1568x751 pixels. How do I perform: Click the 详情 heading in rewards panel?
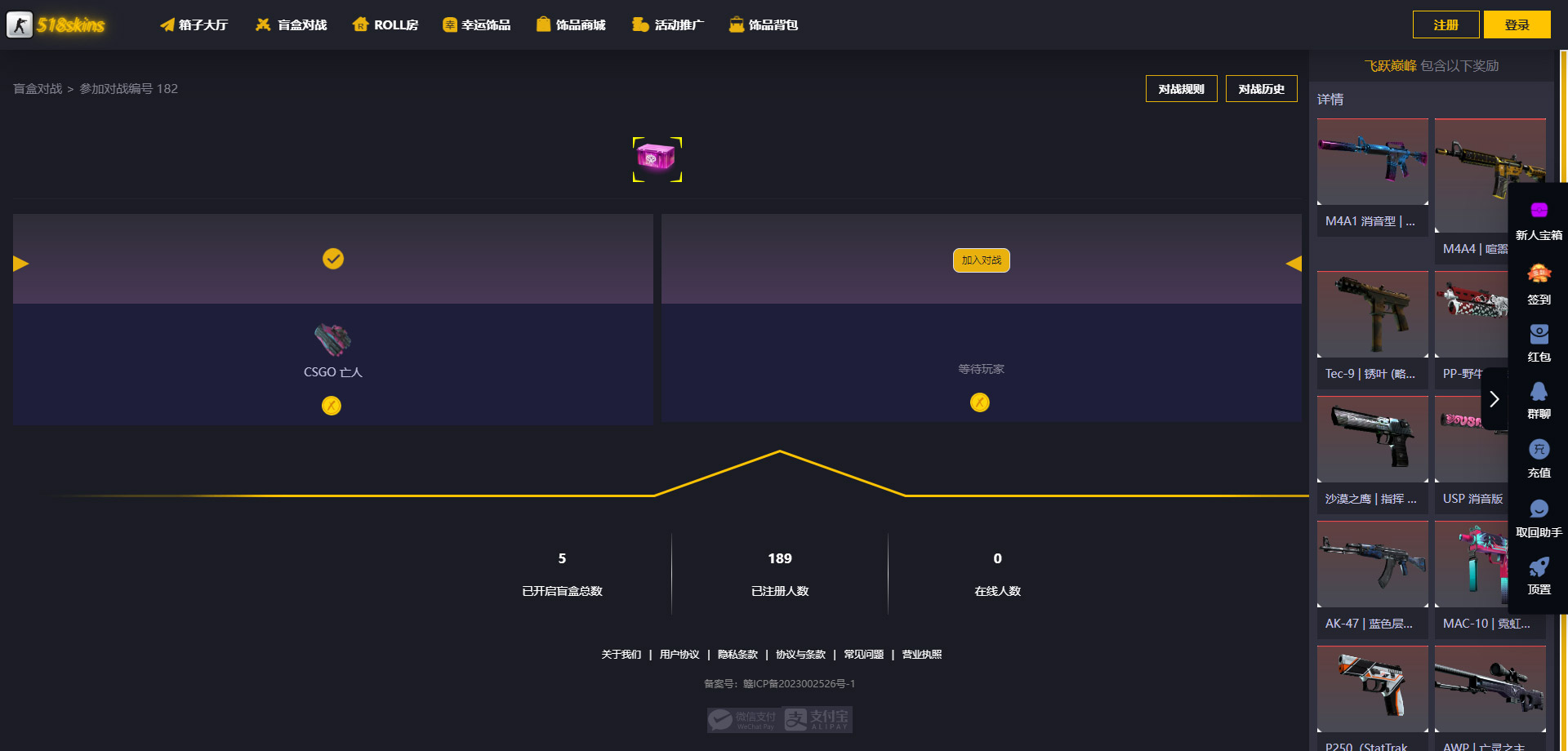click(1330, 100)
